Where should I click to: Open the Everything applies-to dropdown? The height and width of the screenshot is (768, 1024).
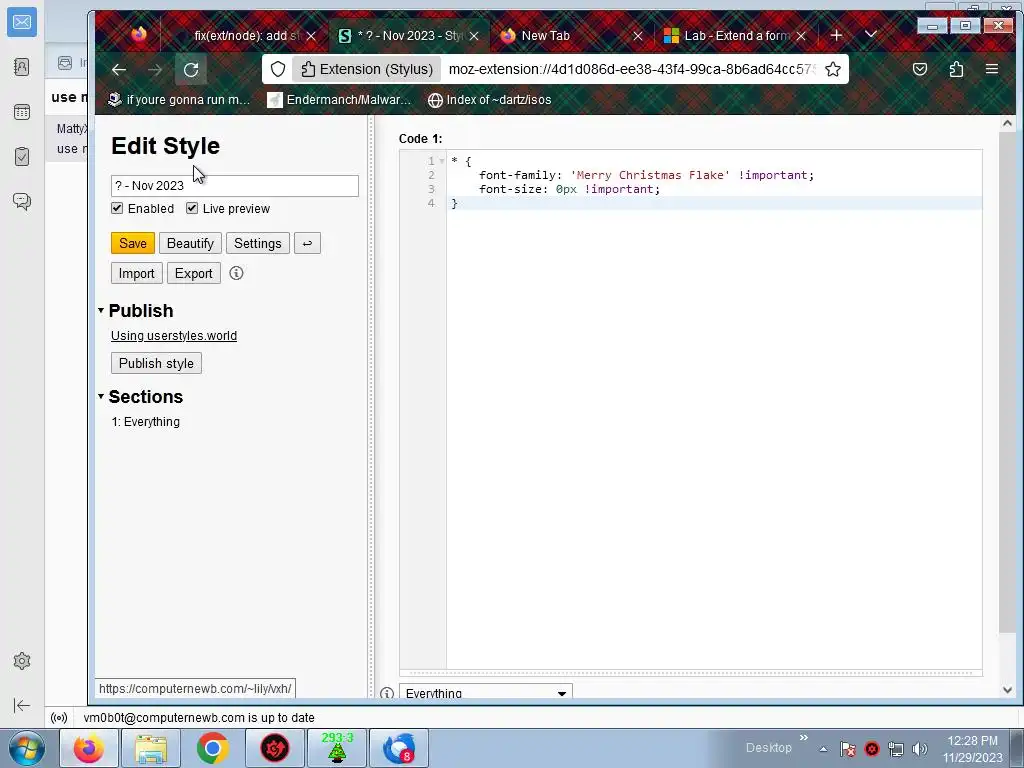click(485, 692)
